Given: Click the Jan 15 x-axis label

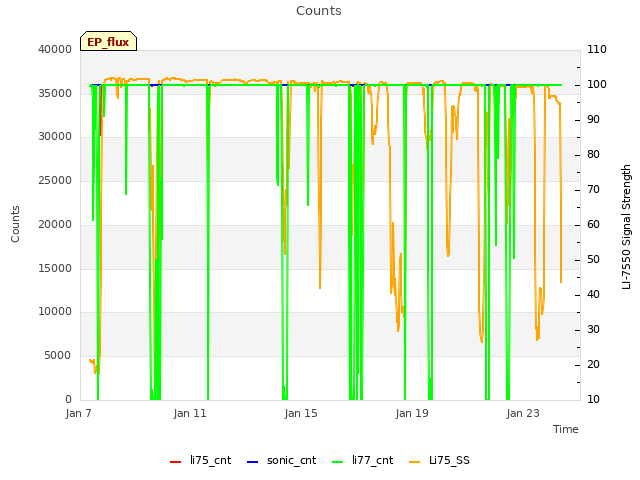Looking at the screenshot, I should pos(301,413).
